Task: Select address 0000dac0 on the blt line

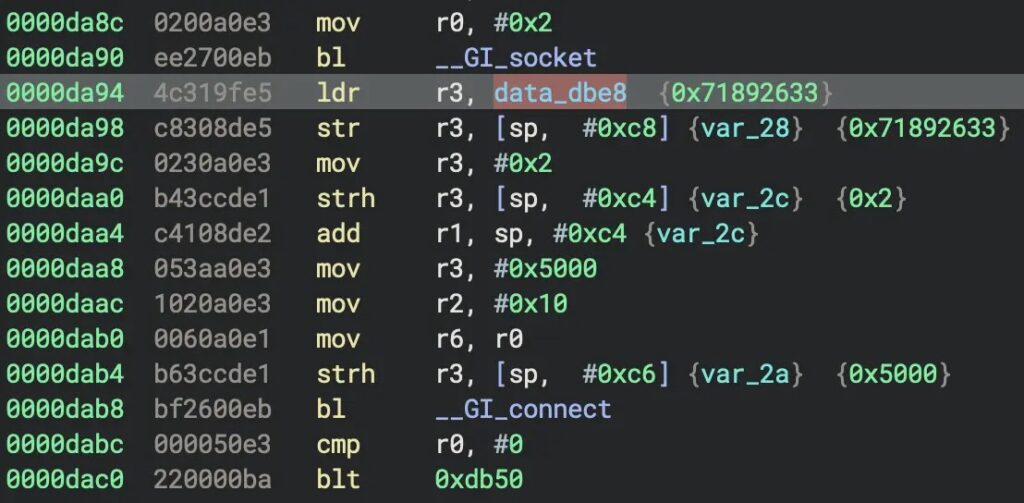Action: (x=64, y=479)
